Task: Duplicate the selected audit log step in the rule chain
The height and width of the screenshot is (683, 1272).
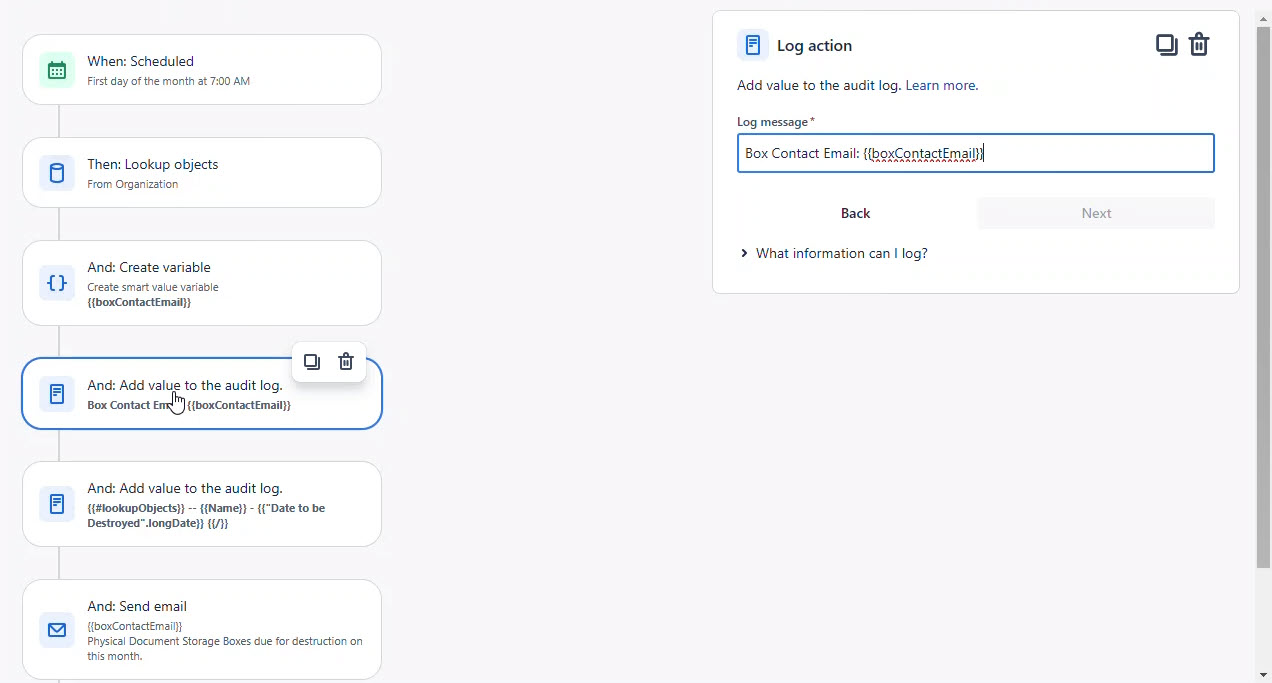Action: pyautogui.click(x=312, y=362)
